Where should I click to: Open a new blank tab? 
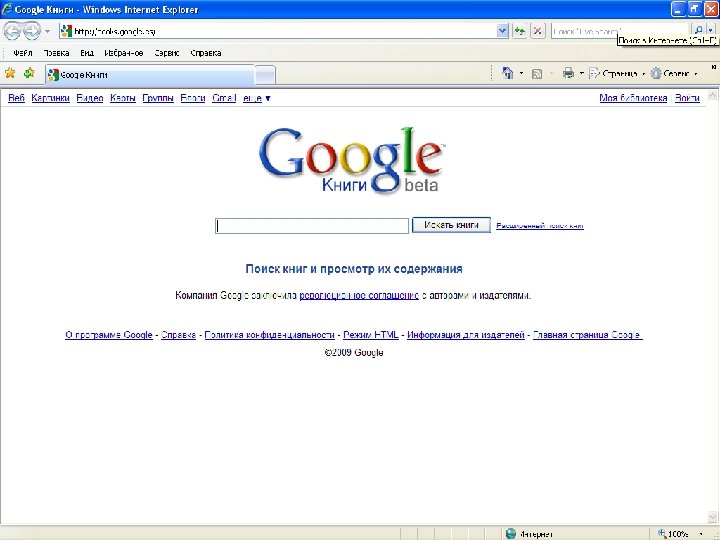point(265,75)
